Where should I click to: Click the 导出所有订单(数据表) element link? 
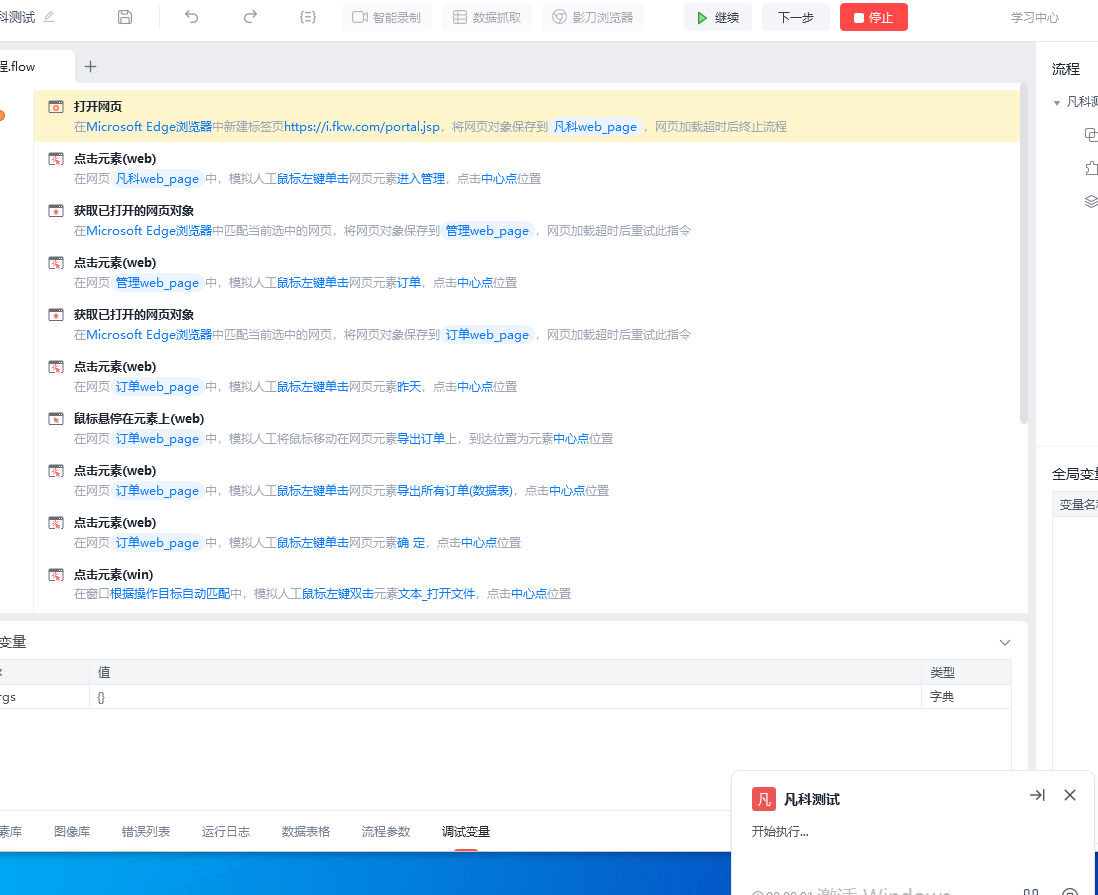[x=455, y=490]
